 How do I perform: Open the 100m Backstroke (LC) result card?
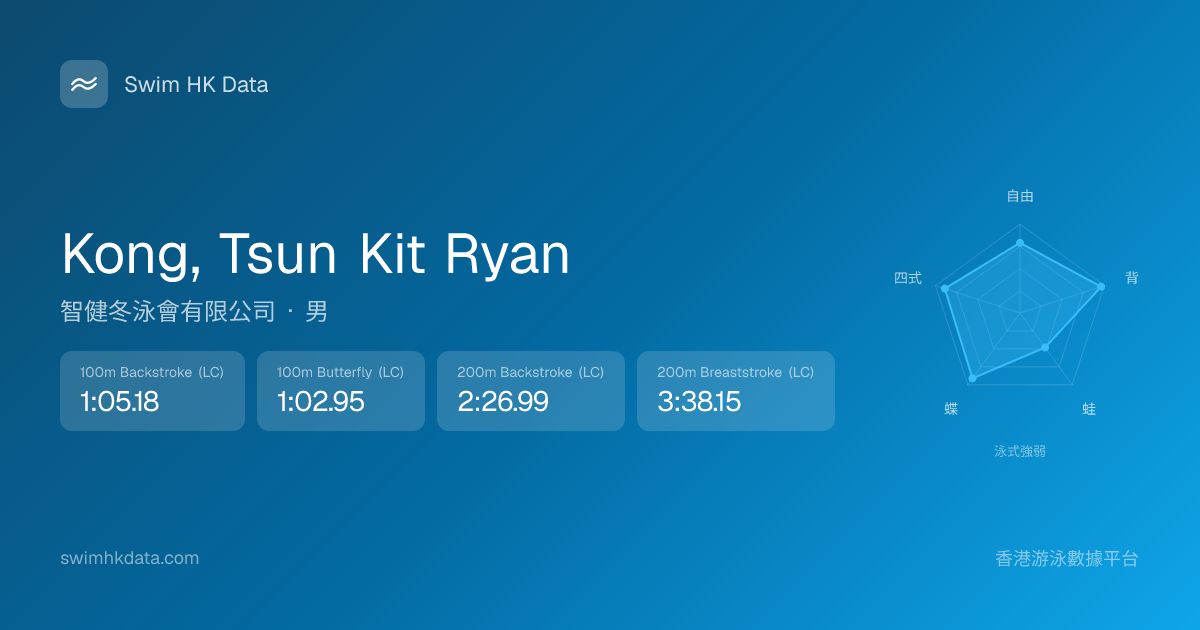(x=152, y=391)
